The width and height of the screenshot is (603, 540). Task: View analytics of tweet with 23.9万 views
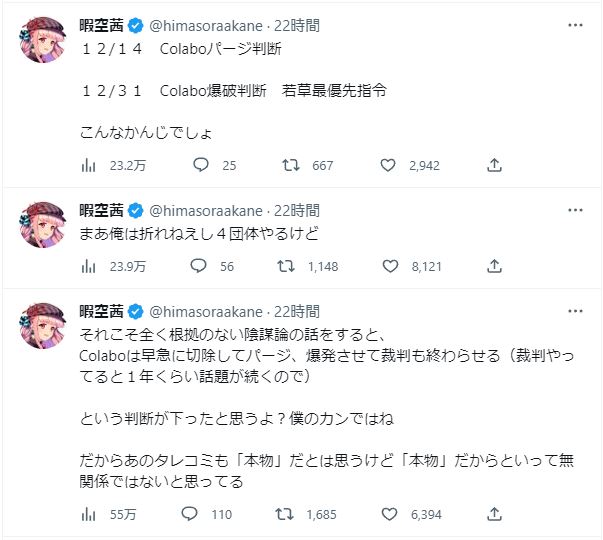tap(88, 266)
